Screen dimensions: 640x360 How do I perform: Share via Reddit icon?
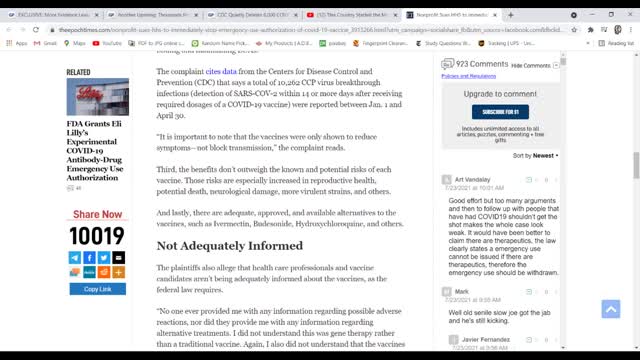point(104,272)
